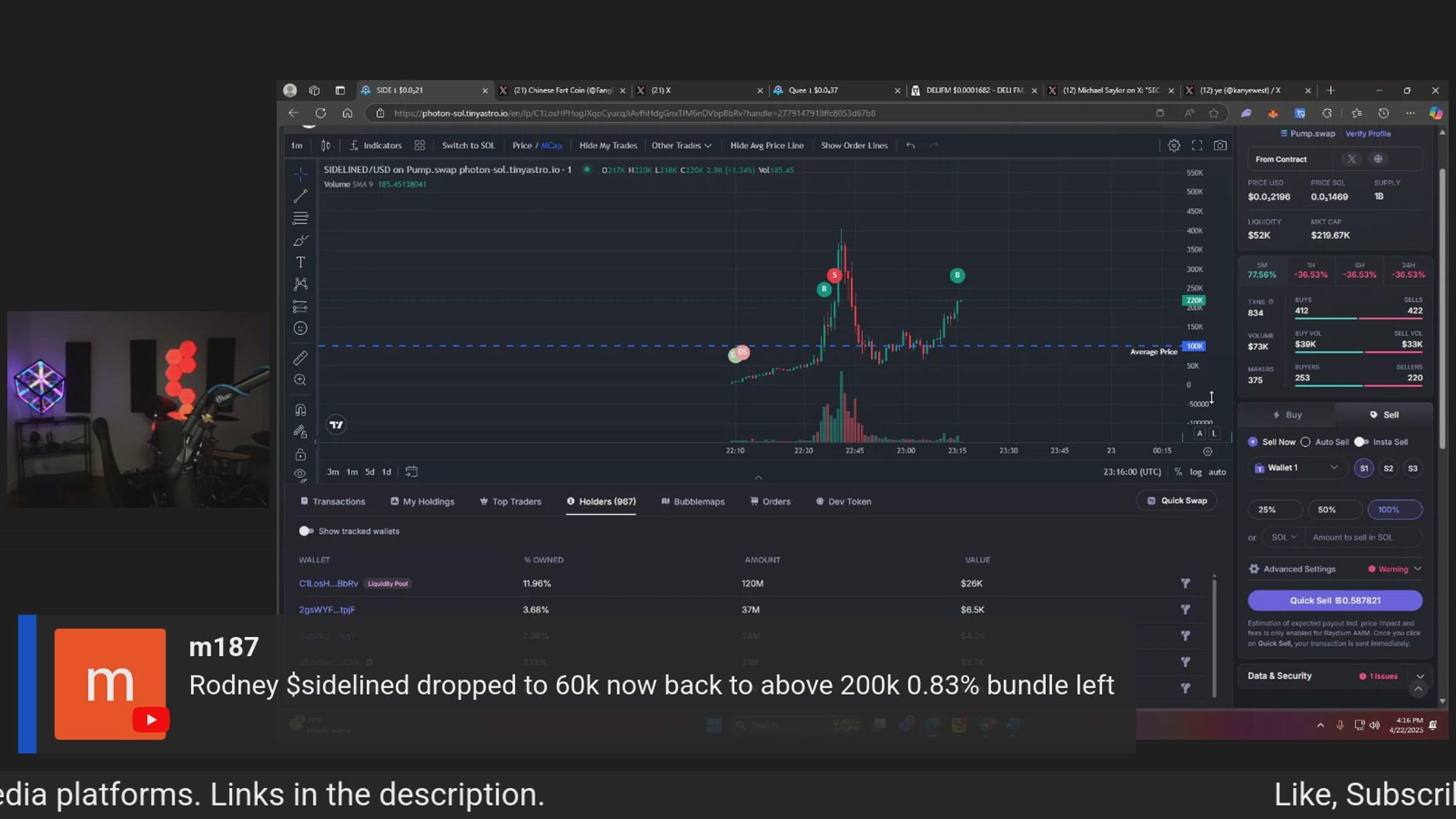Click the Quick Sell button
This screenshot has width=1456, height=819.
(x=1335, y=600)
